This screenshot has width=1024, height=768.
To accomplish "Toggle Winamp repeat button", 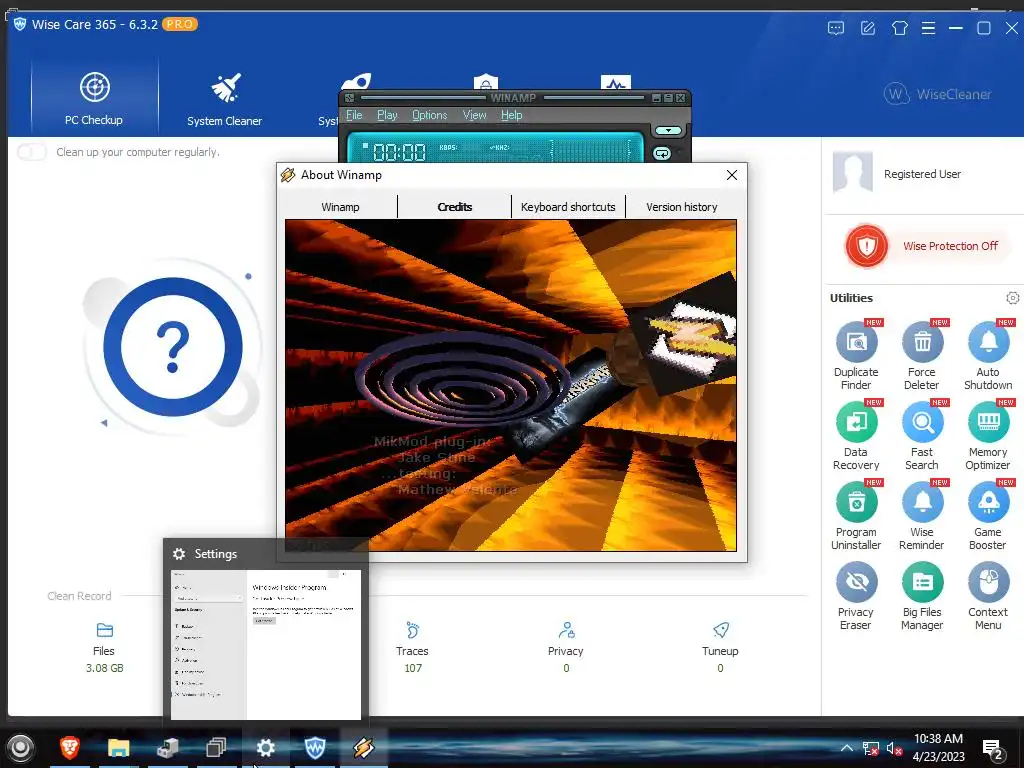I will point(662,153).
